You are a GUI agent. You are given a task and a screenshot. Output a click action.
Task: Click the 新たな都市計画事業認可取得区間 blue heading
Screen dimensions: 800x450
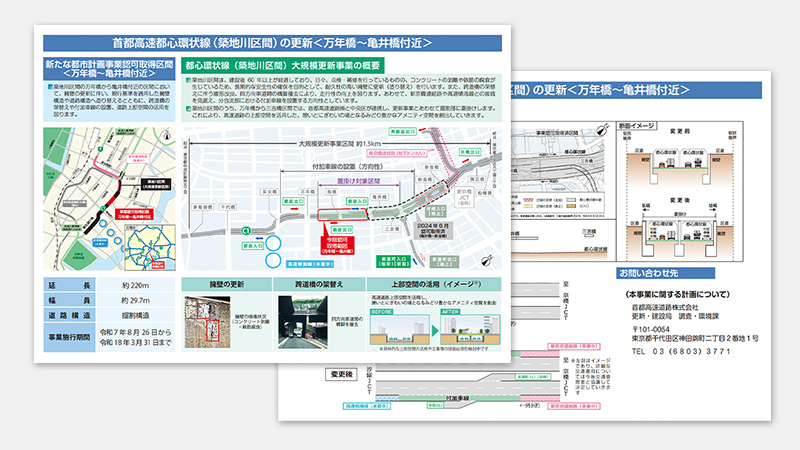coord(107,68)
